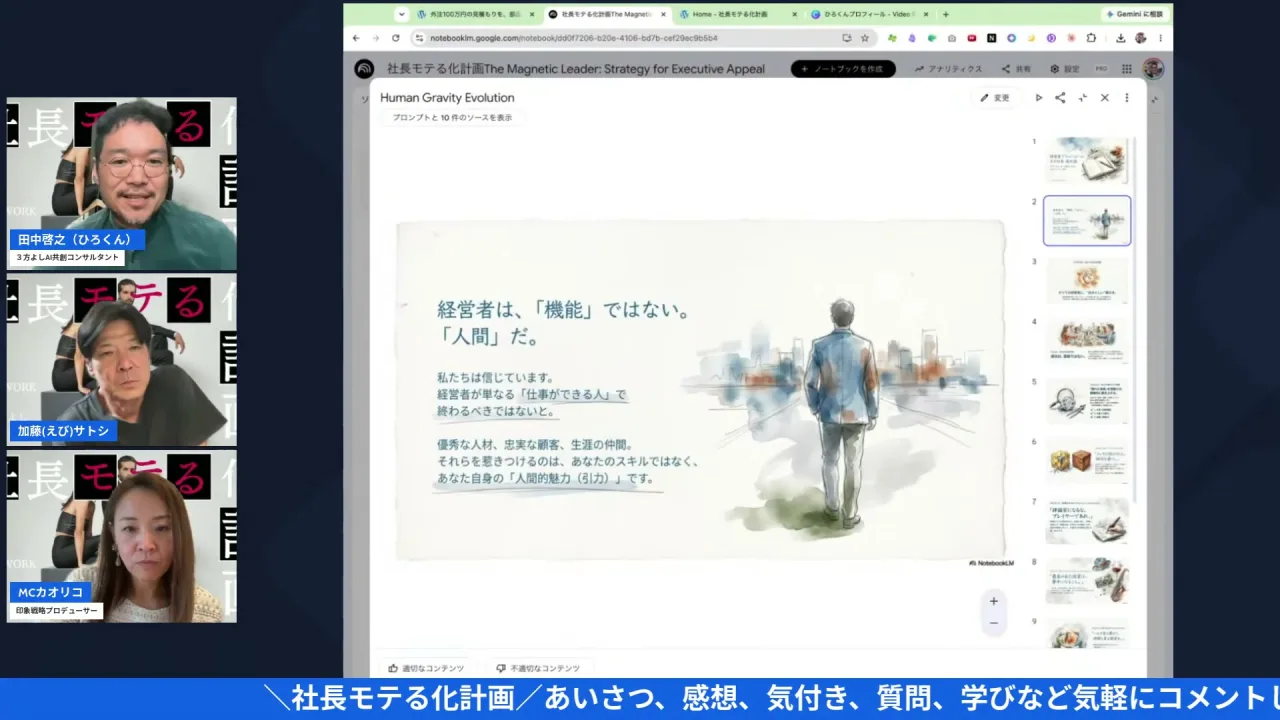Click the PRO badge
Image resolution: width=1280 pixels, height=720 pixels.
(1101, 69)
